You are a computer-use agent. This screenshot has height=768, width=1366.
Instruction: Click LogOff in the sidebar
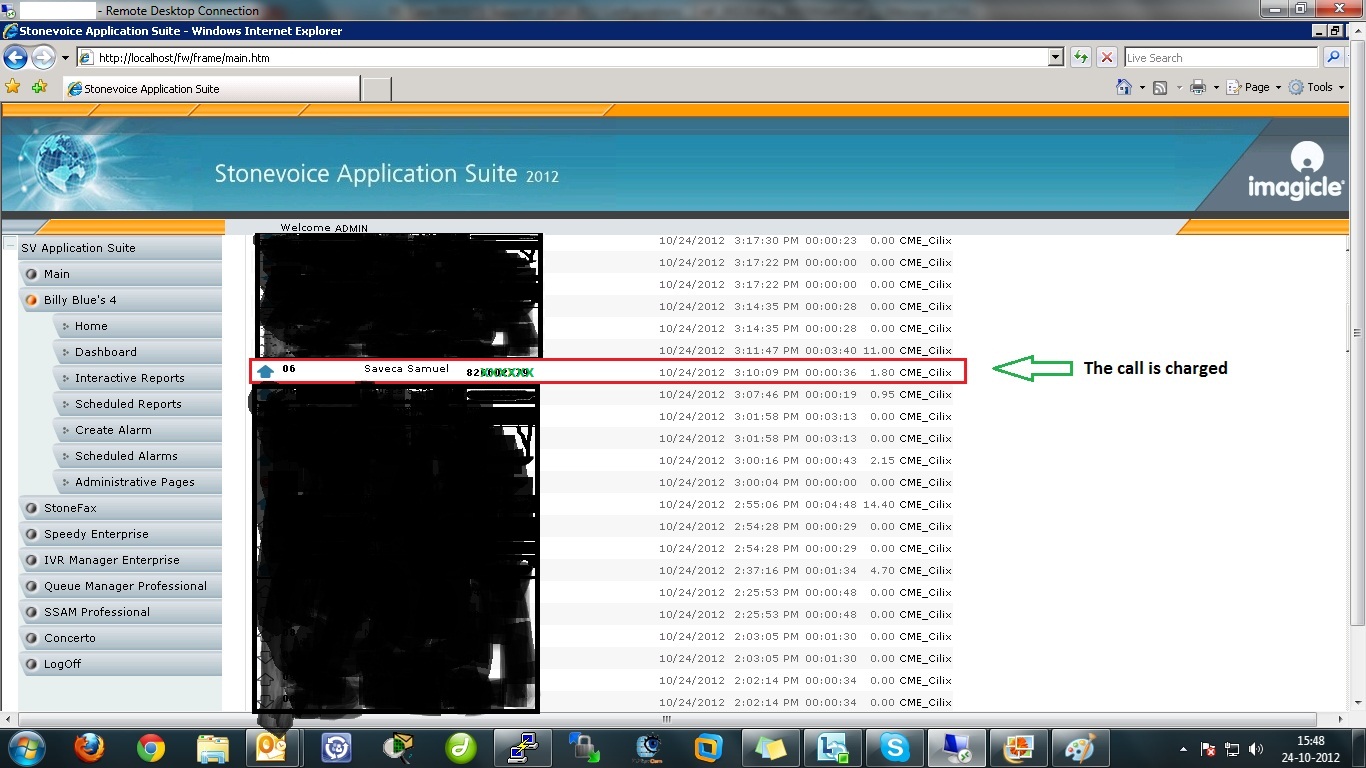tap(120, 664)
